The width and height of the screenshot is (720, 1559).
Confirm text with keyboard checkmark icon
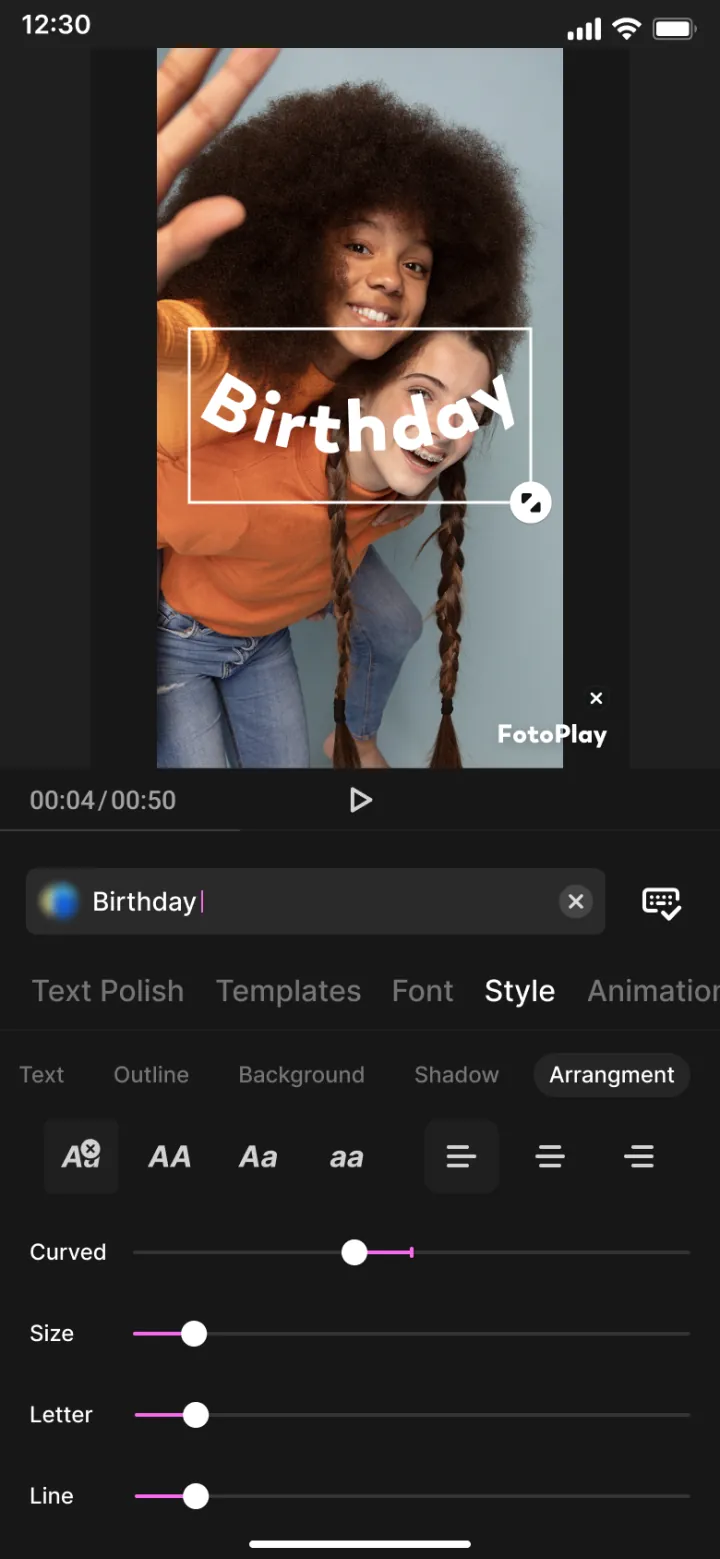click(x=661, y=902)
